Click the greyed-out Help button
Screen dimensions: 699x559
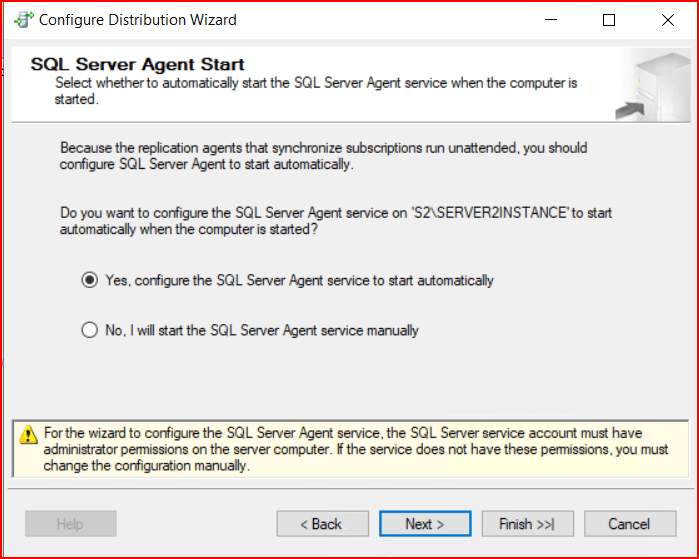coord(70,524)
